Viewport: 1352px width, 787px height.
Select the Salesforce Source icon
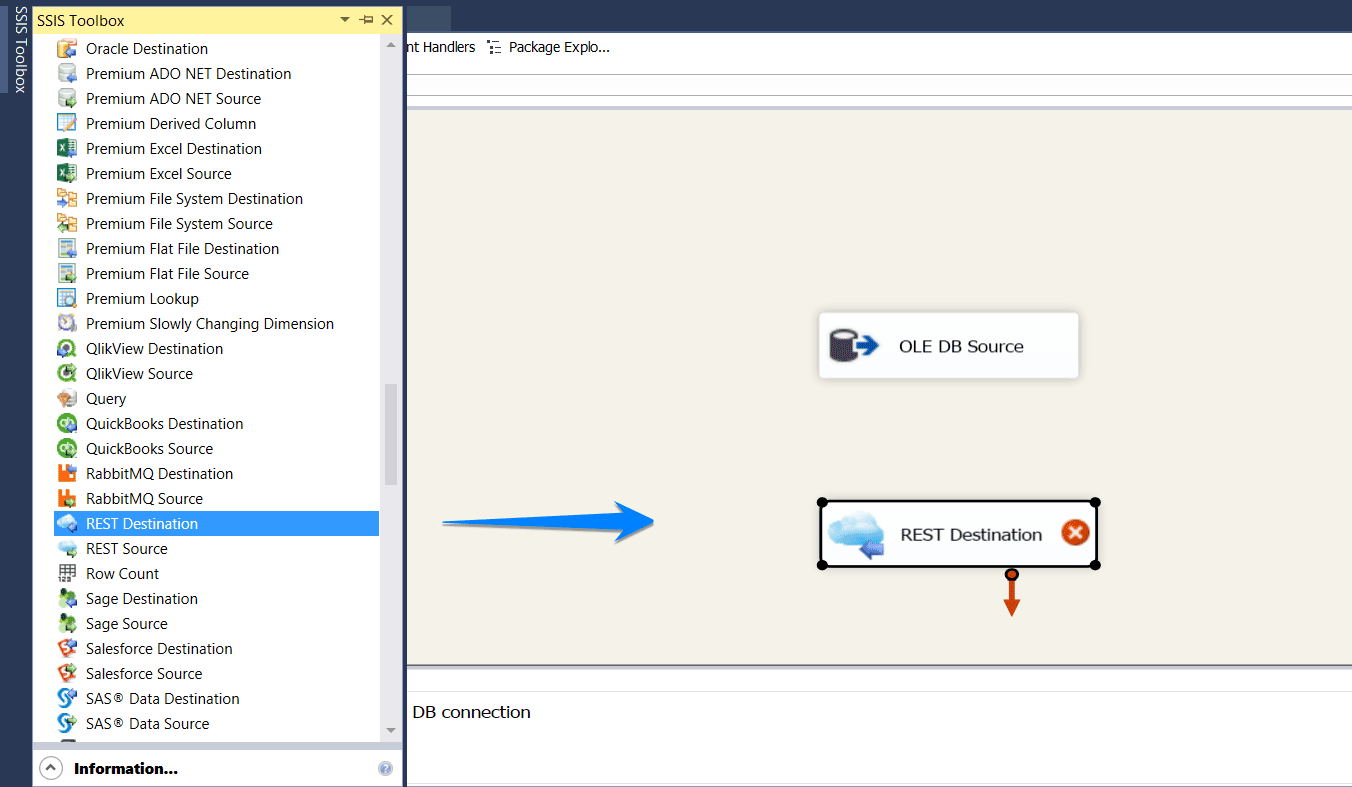(x=67, y=673)
